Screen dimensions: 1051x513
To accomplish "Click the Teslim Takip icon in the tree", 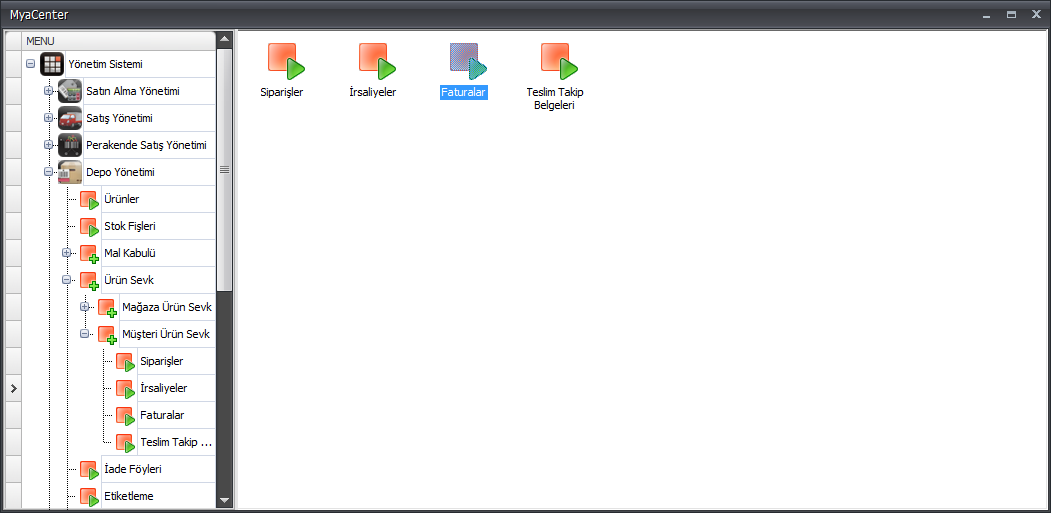I will pyautogui.click(x=125, y=443).
